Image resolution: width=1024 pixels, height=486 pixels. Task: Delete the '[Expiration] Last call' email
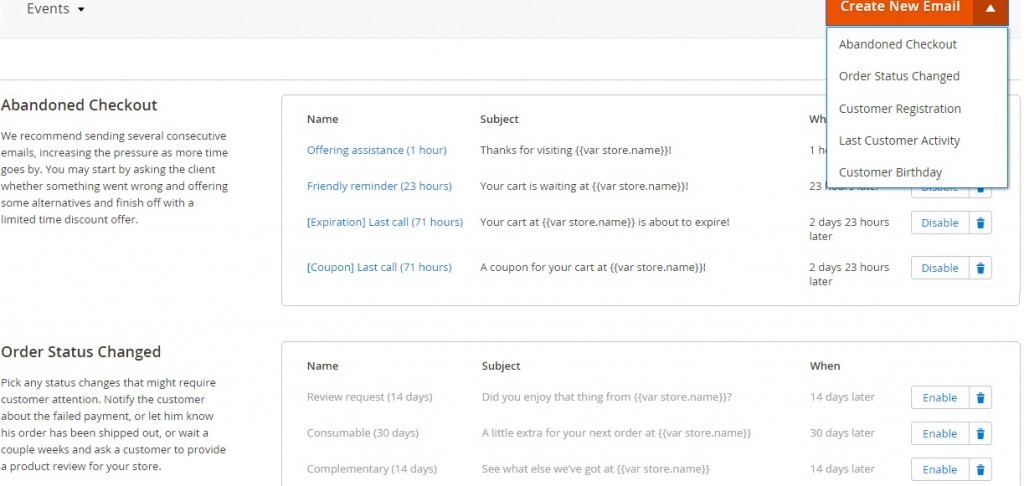tap(981, 223)
